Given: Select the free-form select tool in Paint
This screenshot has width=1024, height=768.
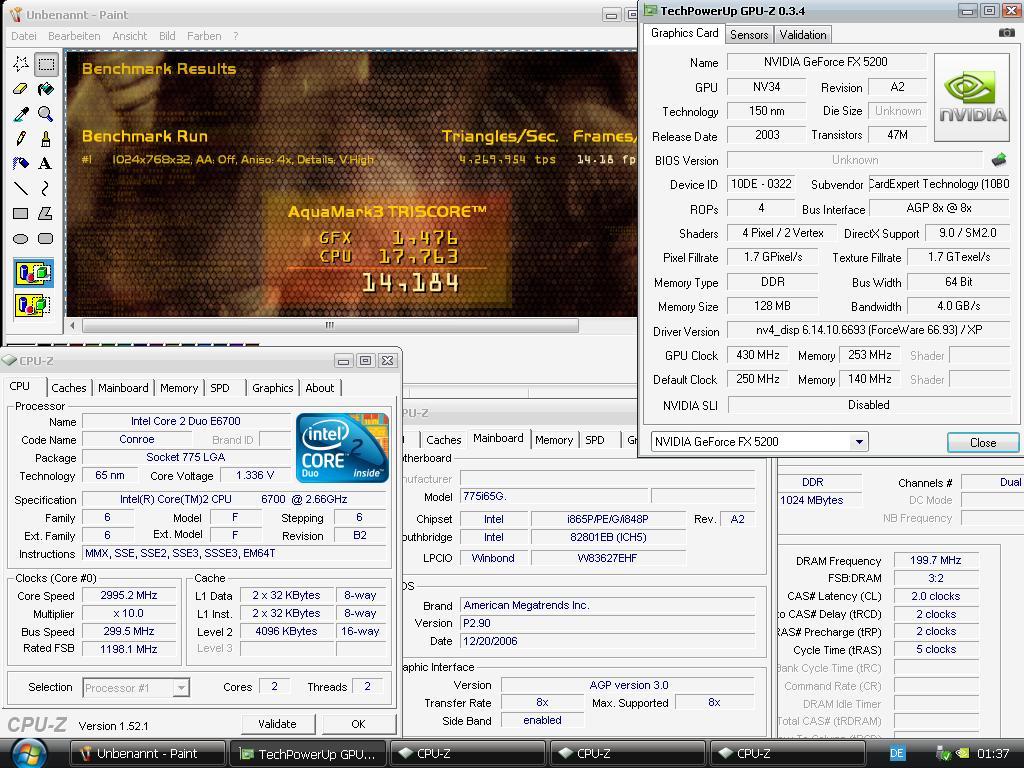Looking at the screenshot, I should [21, 63].
